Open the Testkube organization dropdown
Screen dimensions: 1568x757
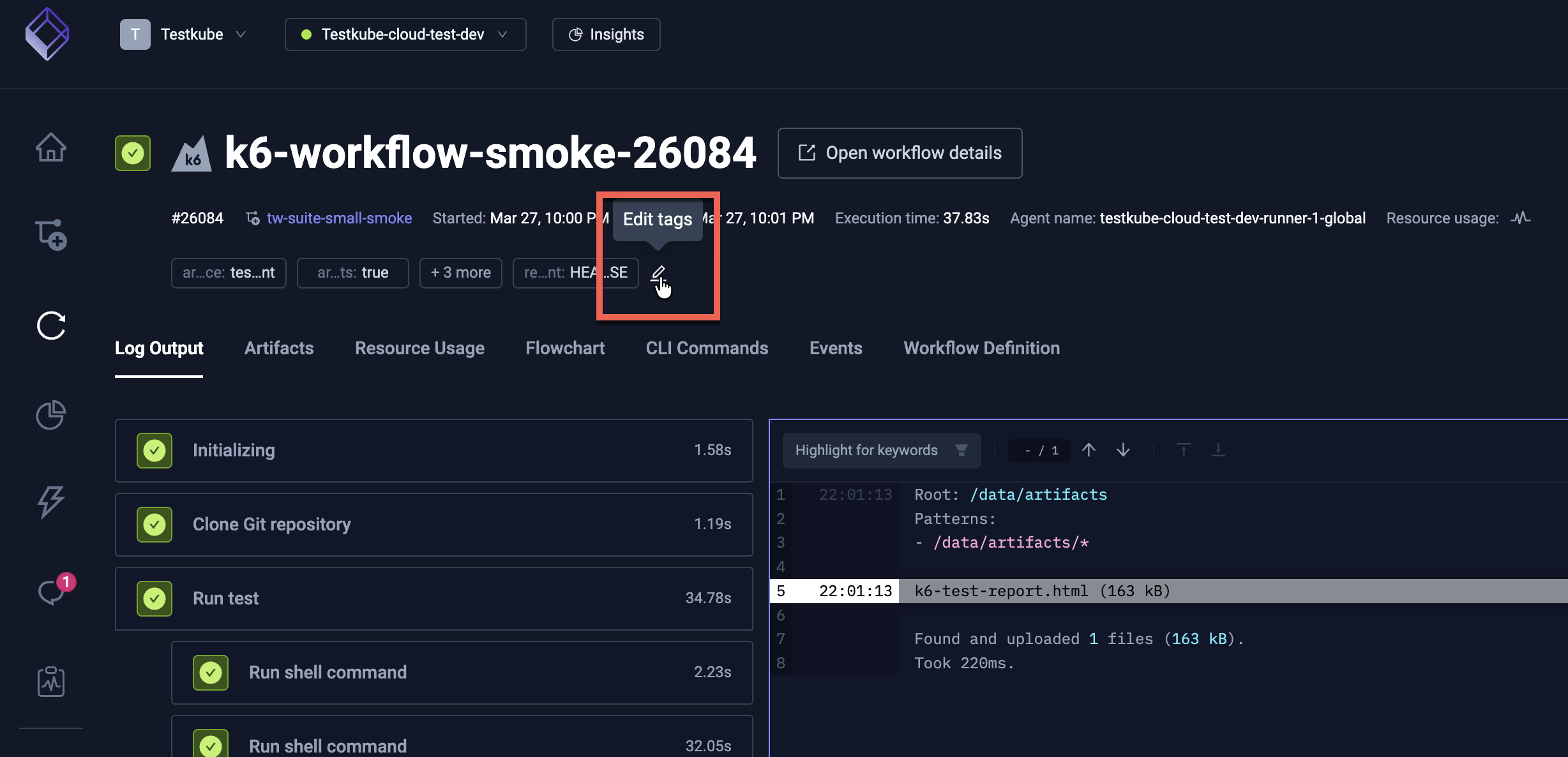[184, 34]
